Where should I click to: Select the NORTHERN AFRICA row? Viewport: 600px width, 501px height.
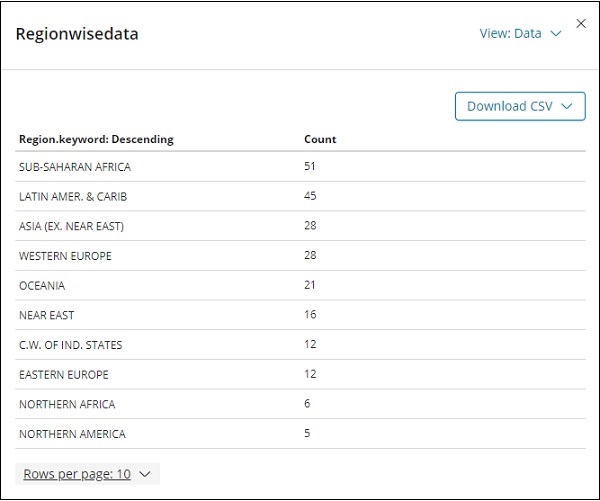(x=67, y=404)
